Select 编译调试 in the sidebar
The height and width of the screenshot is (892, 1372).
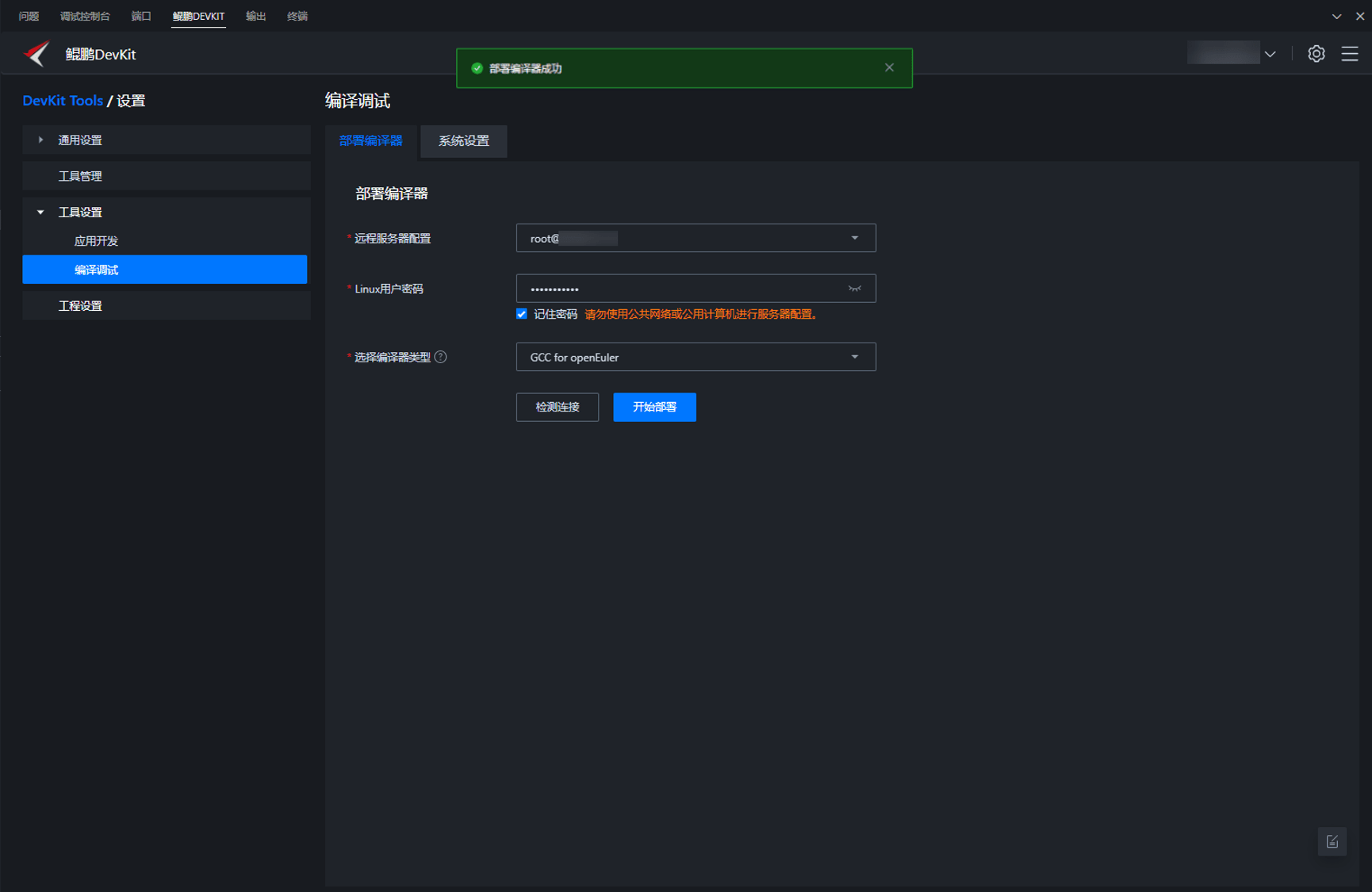(165, 270)
